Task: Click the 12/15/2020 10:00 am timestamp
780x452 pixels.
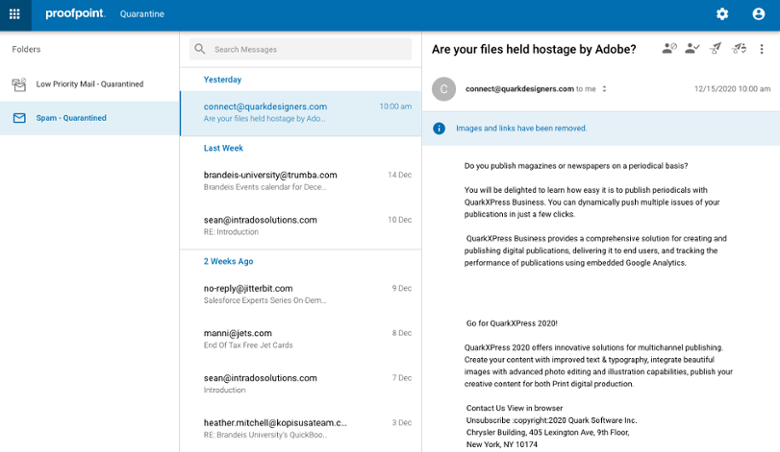Action: pos(732,89)
